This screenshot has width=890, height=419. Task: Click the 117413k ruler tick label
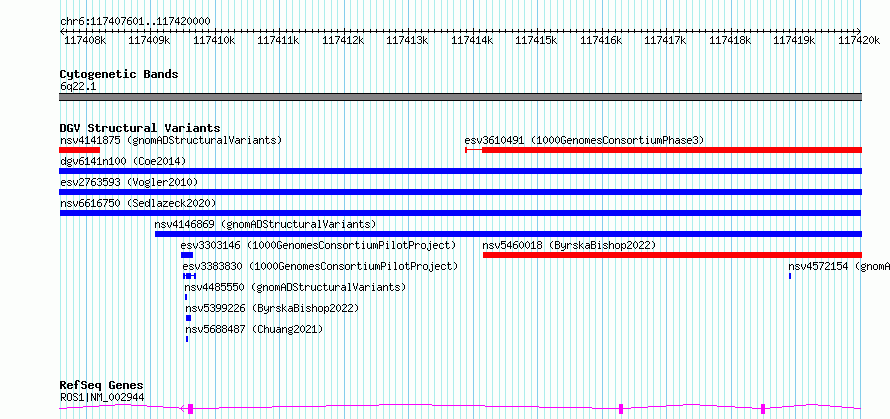pos(407,40)
